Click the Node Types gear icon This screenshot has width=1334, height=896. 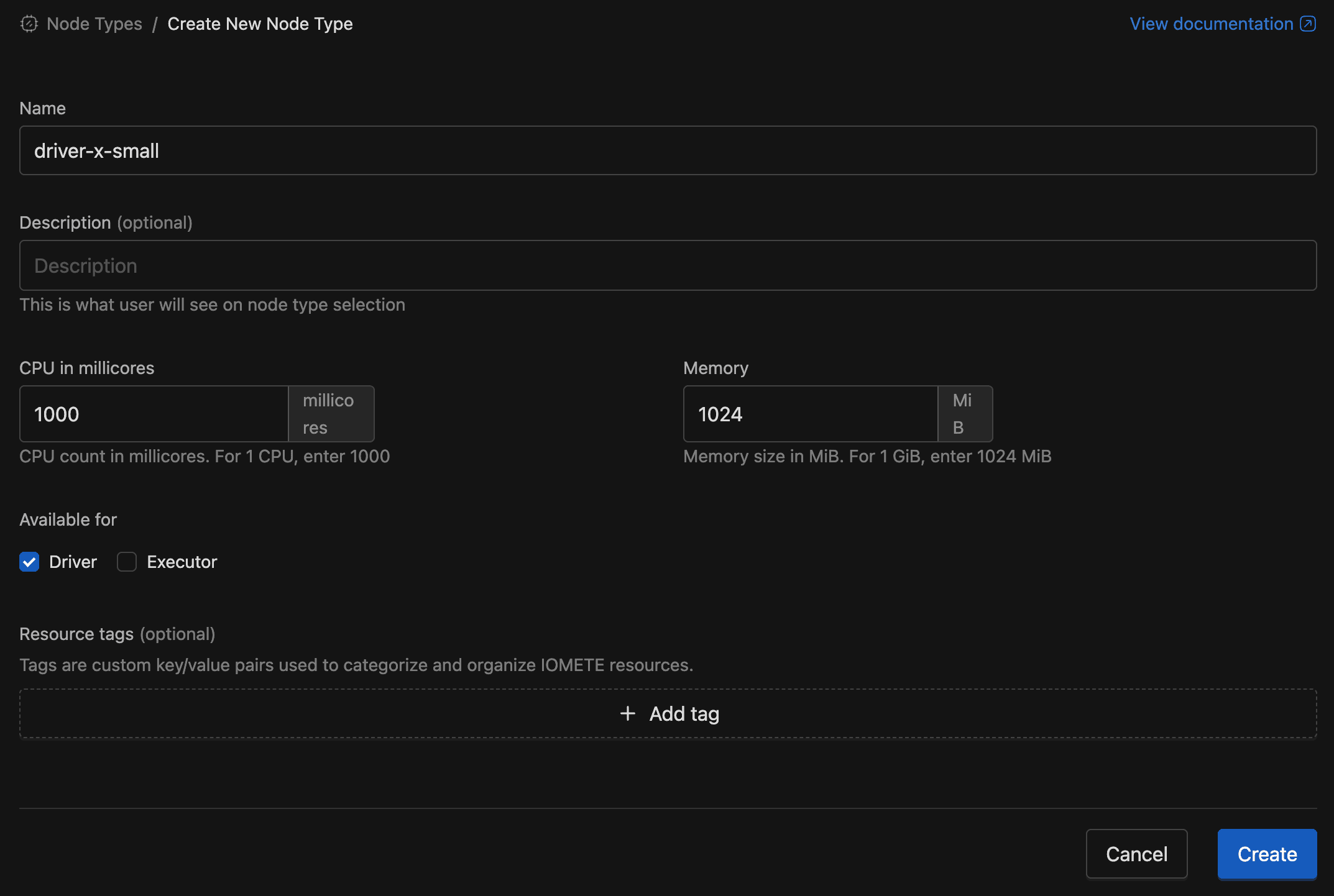[x=29, y=24]
